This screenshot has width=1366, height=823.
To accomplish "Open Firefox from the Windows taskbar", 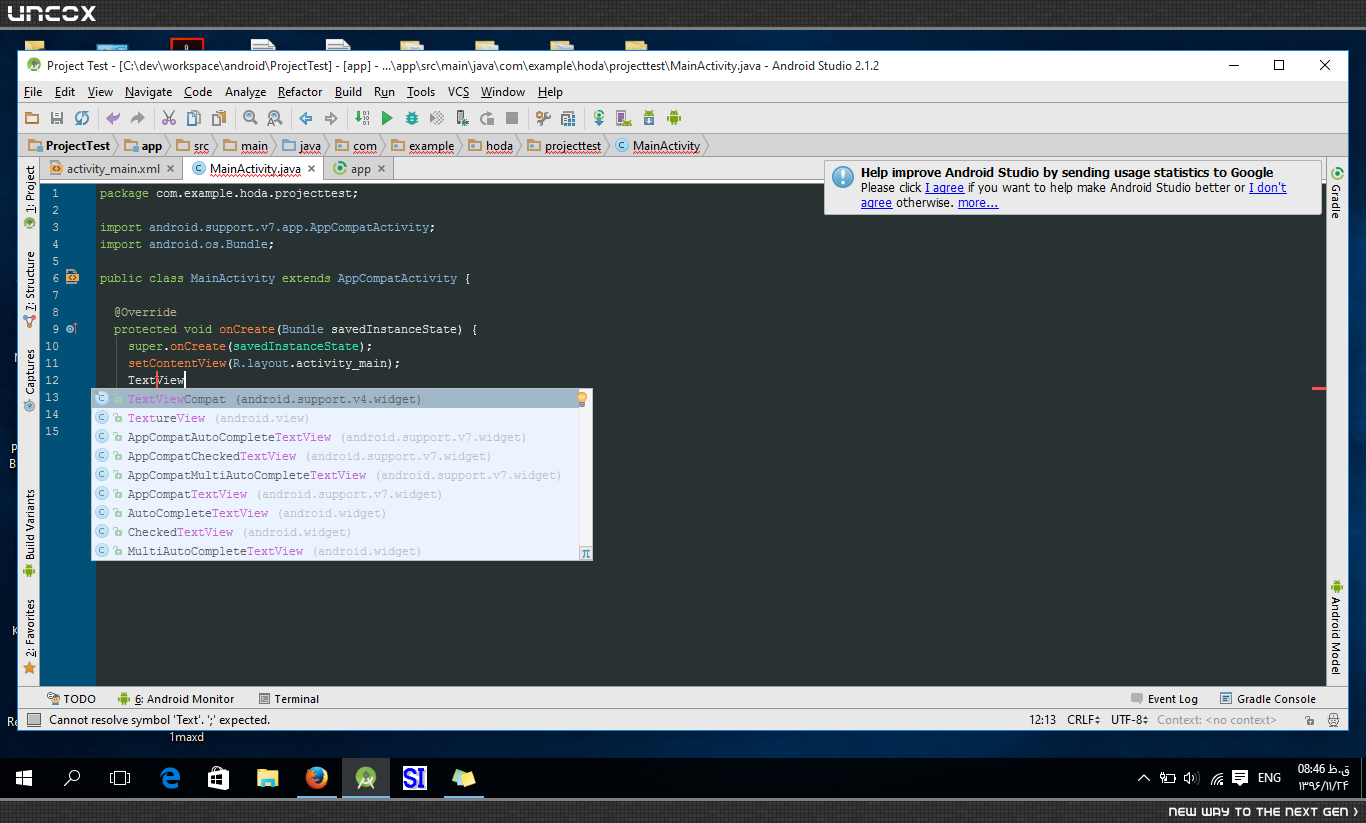I will click(x=317, y=777).
